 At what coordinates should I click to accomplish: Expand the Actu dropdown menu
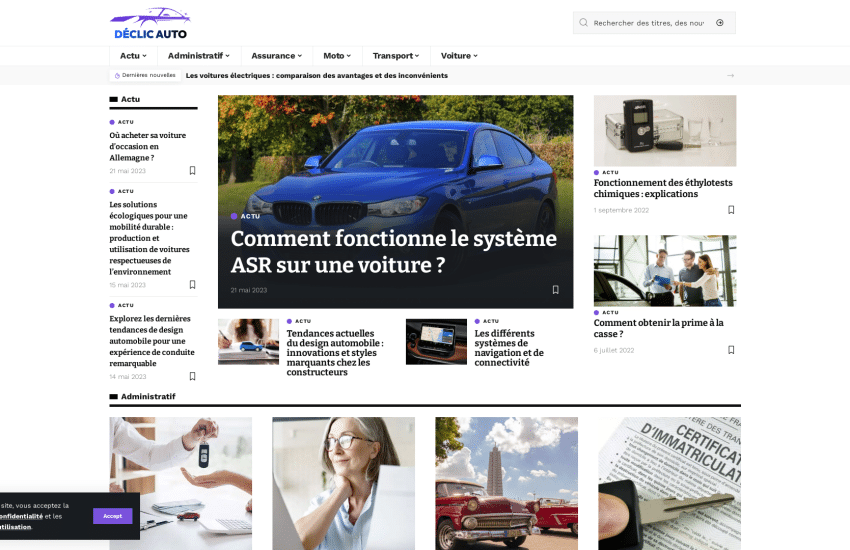click(133, 56)
